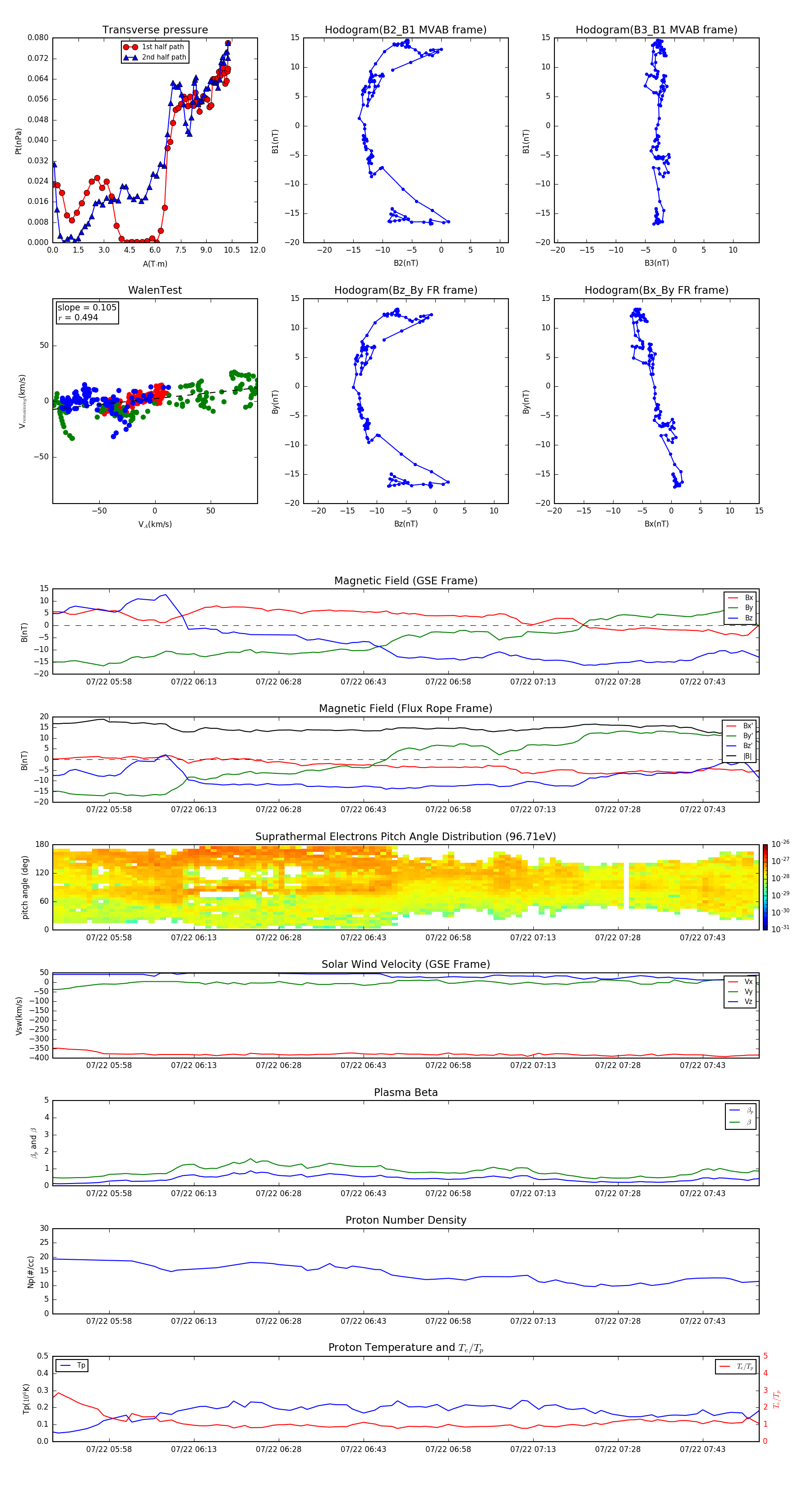
Task: Select the |B| entry in Flux Rope legend
Action: tap(739, 756)
